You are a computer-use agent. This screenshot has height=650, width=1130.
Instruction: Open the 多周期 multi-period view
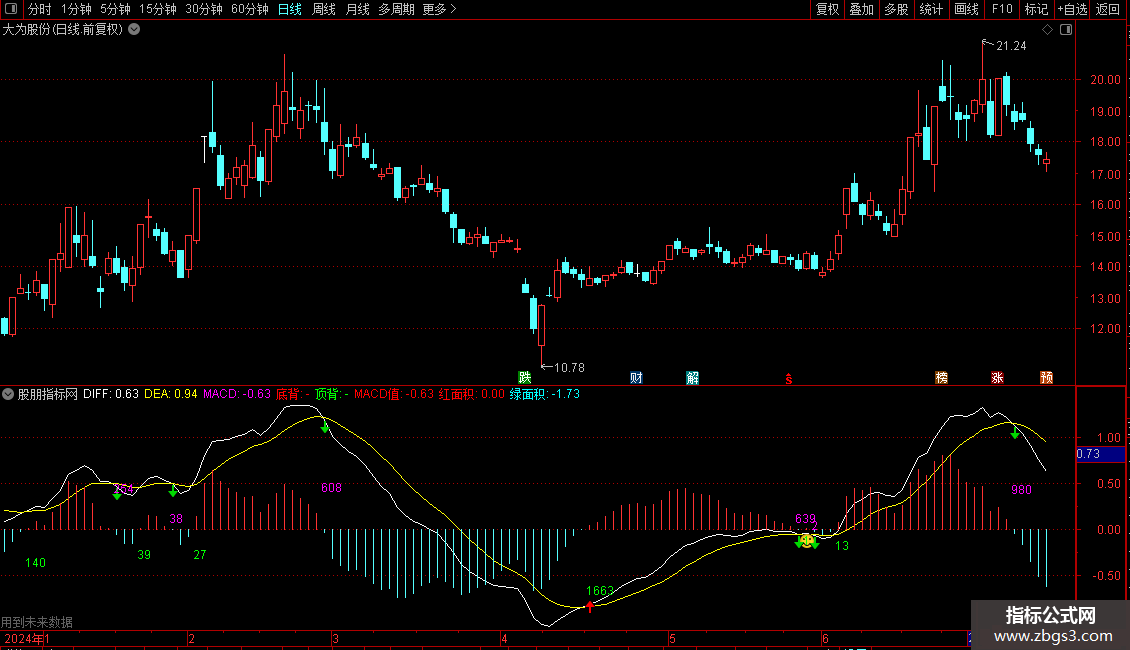click(396, 9)
